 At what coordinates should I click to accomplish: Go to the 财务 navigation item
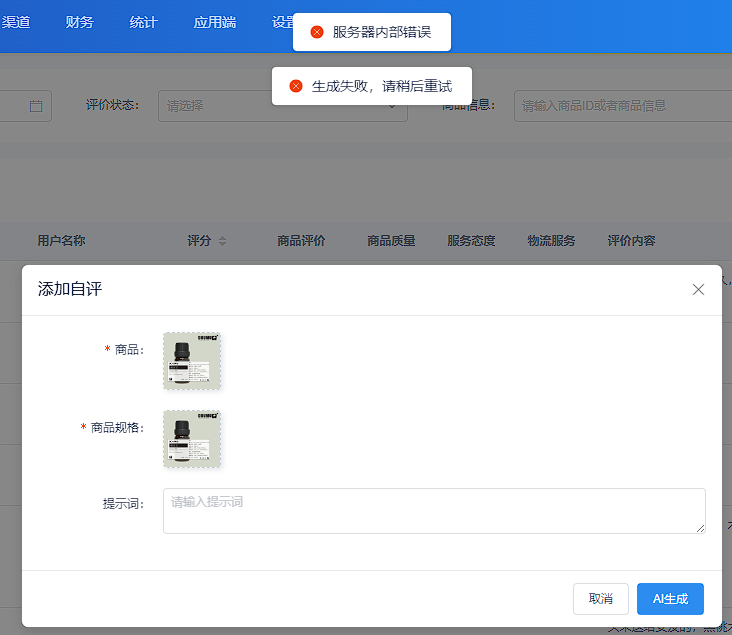tap(79, 22)
